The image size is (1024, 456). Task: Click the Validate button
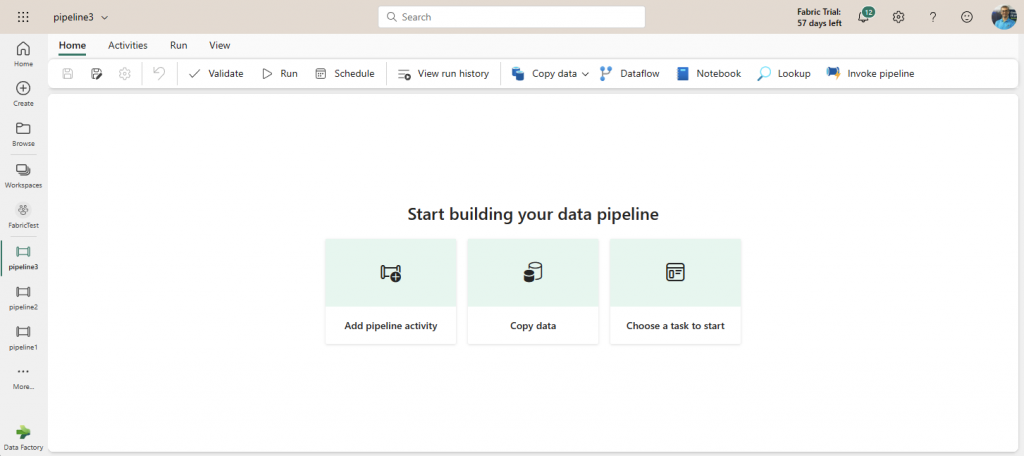point(215,74)
